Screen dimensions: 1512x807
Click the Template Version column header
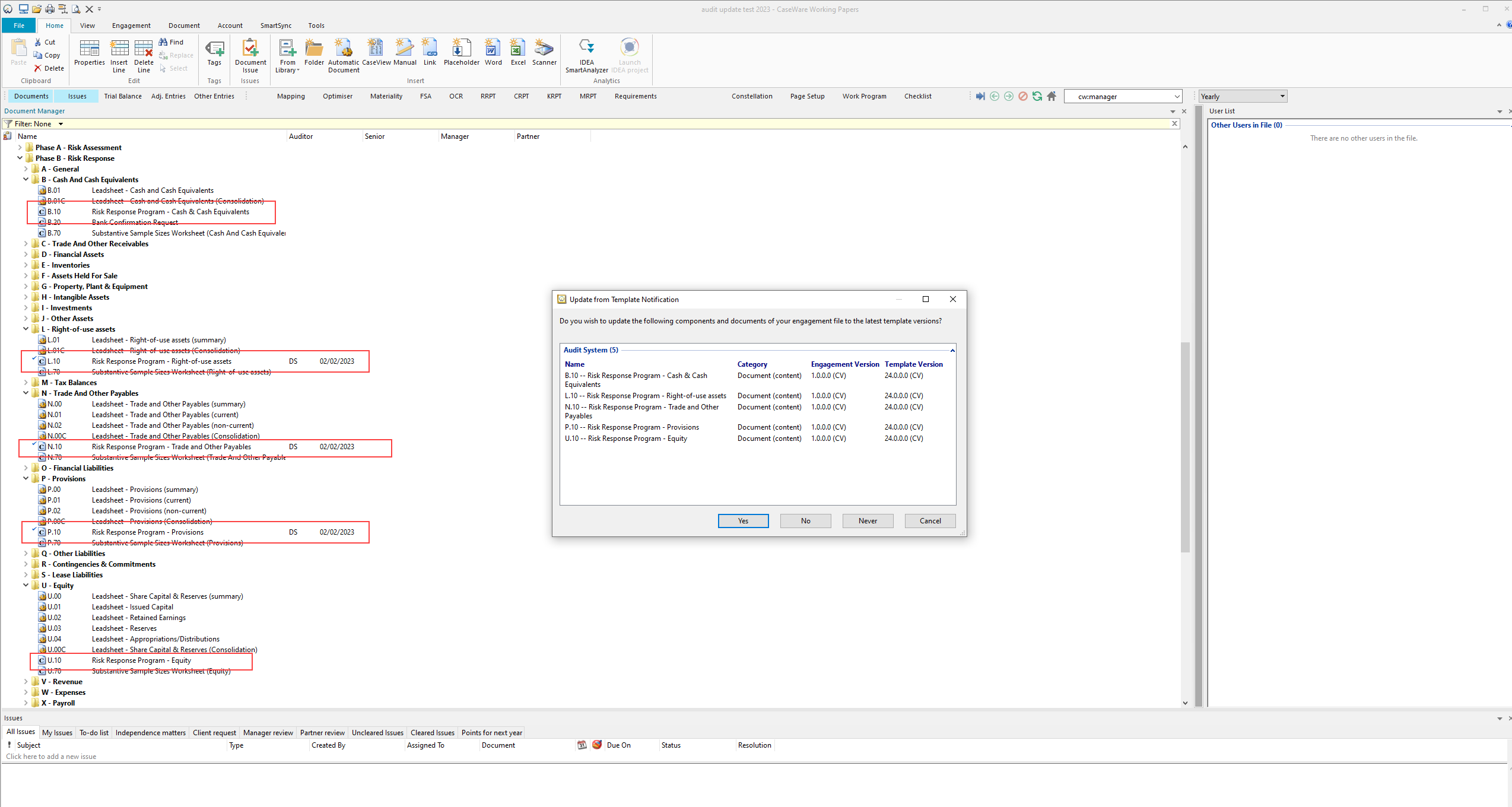click(x=913, y=364)
